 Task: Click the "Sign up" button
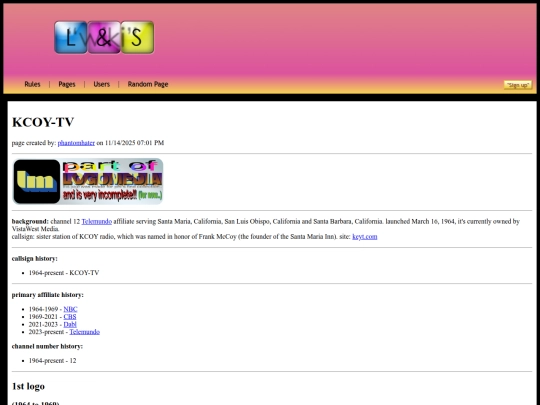pyautogui.click(x=518, y=85)
